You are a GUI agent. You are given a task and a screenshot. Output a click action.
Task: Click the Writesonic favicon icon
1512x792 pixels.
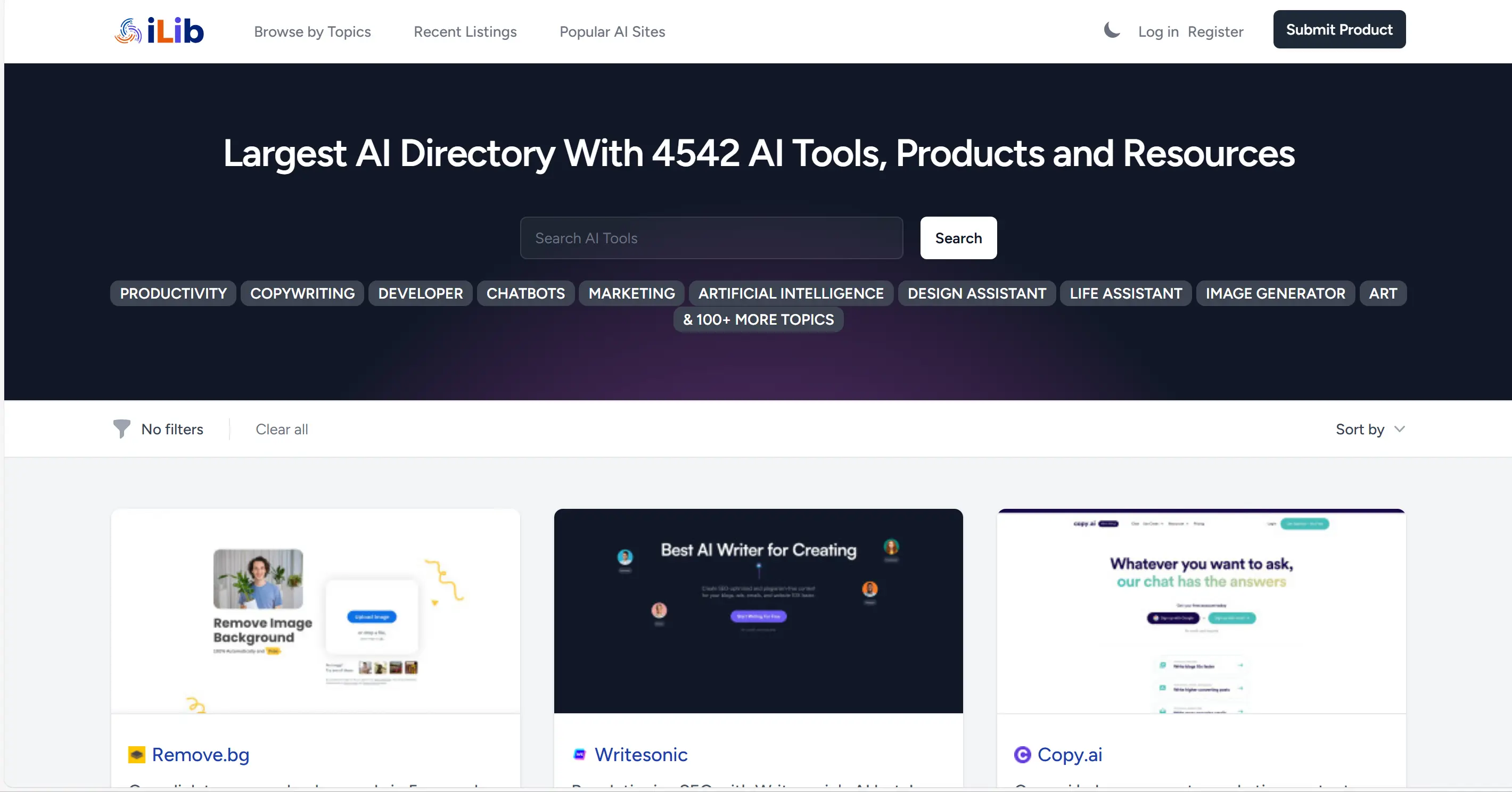click(x=579, y=754)
